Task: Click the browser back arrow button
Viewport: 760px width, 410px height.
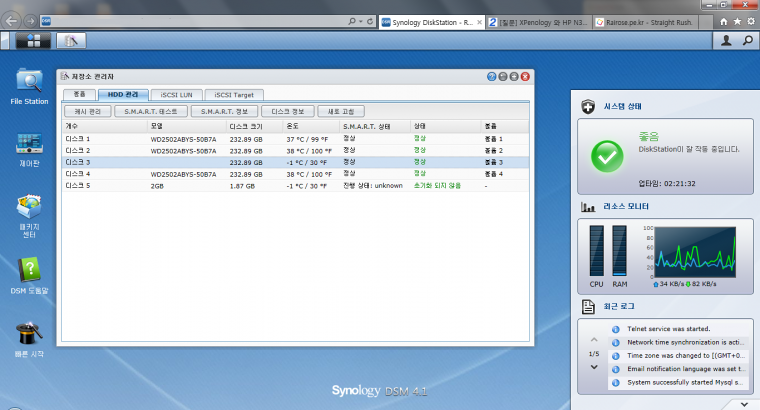Action: click(x=12, y=21)
